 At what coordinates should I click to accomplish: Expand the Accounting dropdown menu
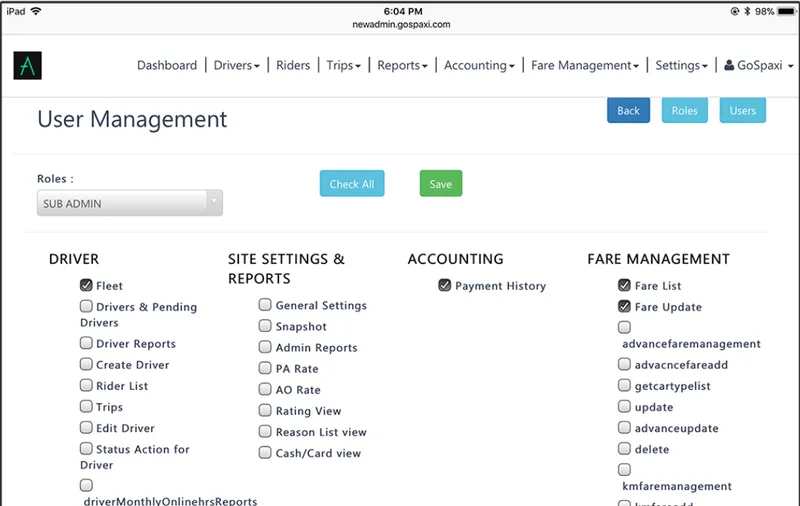tap(479, 65)
